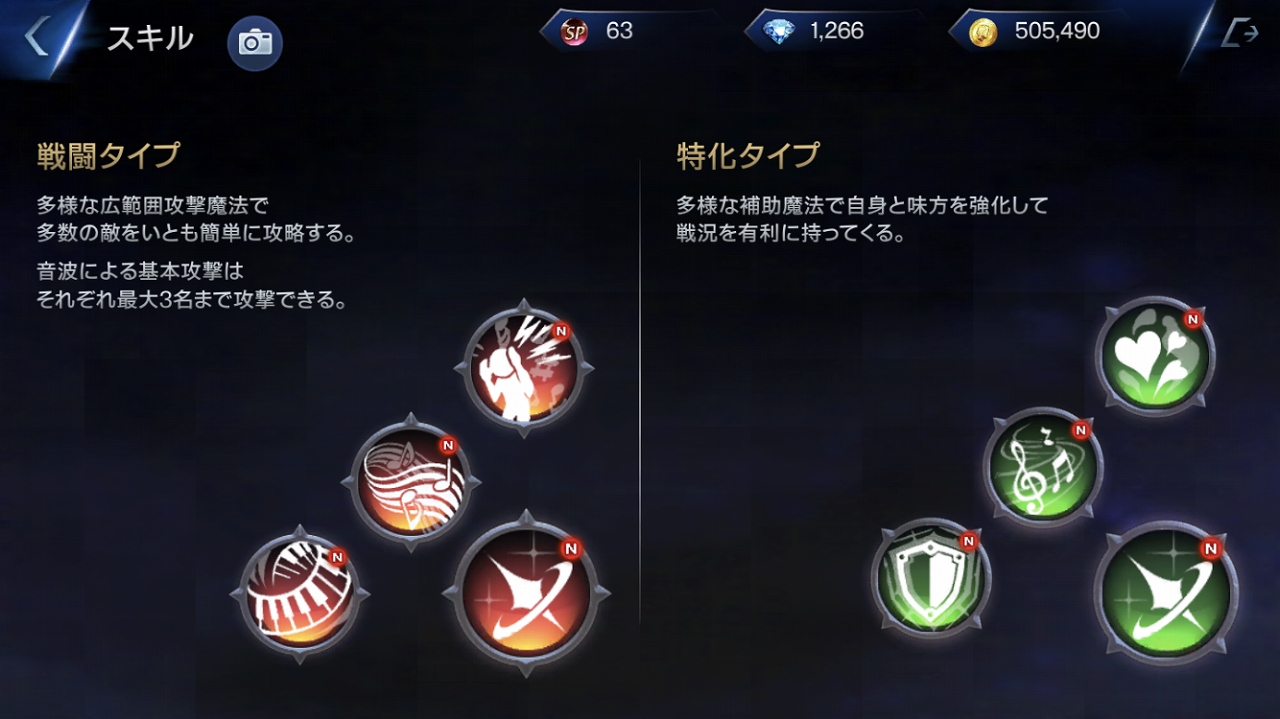Image resolution: width=1280 pixels, height=719 pixels.
Task: Choose the 戦闘タイプ heading
Action: point(108,156)
